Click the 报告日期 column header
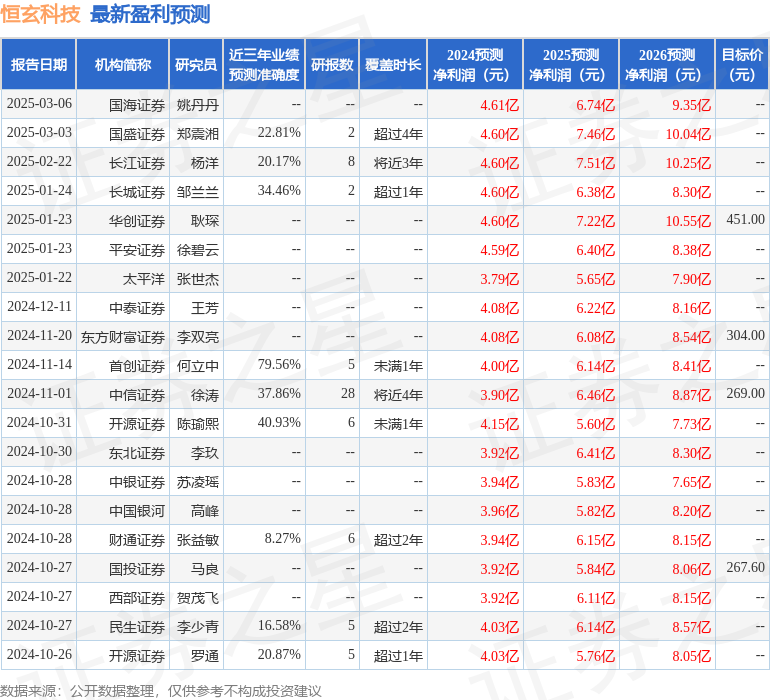770x700 pixels. point(39,64)
